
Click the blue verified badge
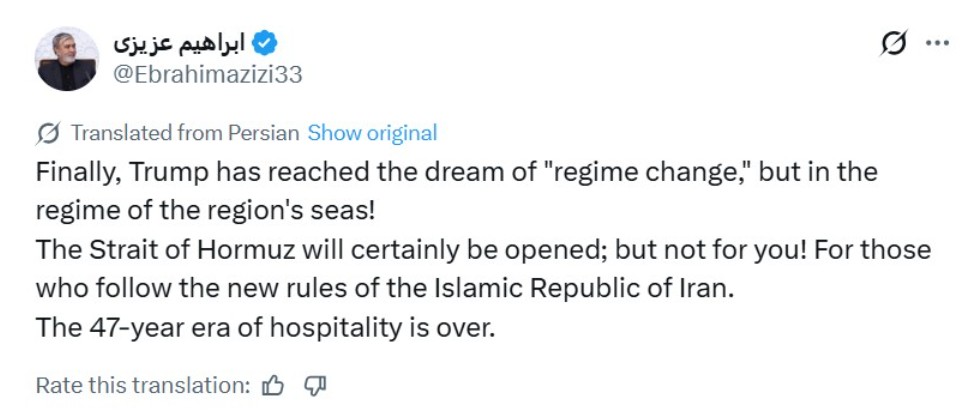pyautogui.click(x=265, y=43)
